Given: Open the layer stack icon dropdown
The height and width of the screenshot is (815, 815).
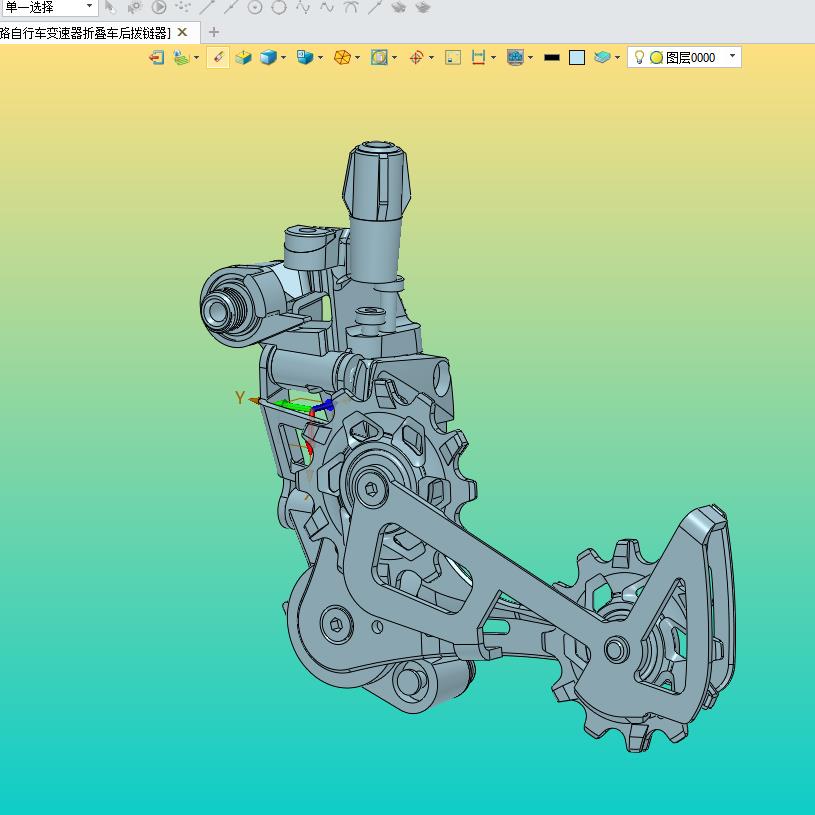Looking at the screenshot, I should point(617,58).
